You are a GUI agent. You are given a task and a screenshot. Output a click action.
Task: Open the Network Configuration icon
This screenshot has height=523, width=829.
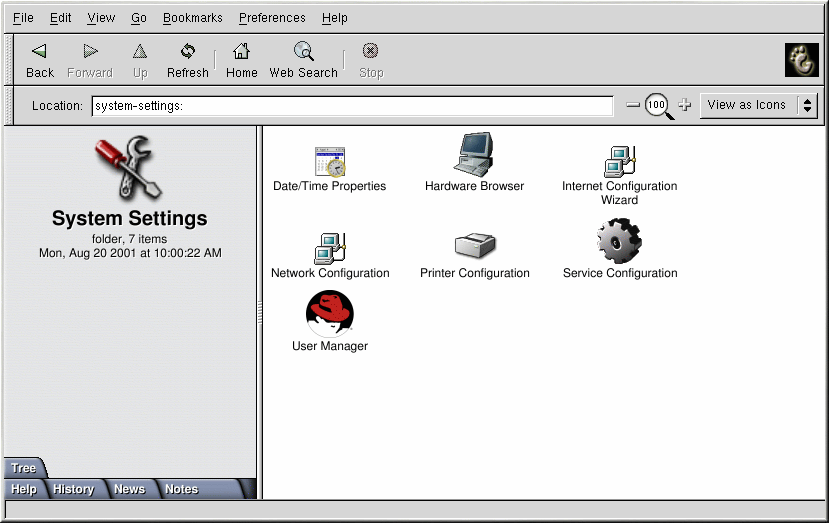coord(329,248)
